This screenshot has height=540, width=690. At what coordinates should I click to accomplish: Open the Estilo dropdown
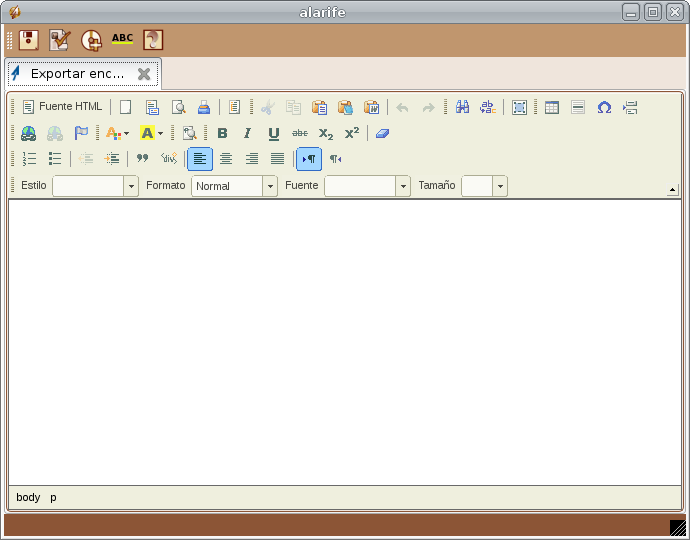(131, 186)
